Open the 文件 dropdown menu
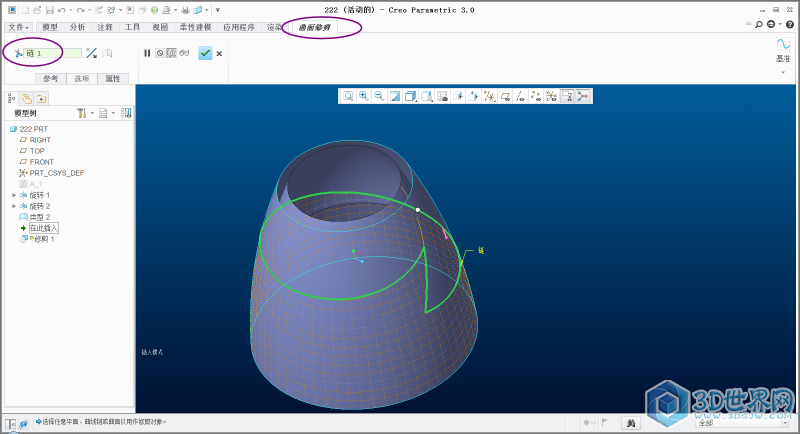 click(16, 27)
